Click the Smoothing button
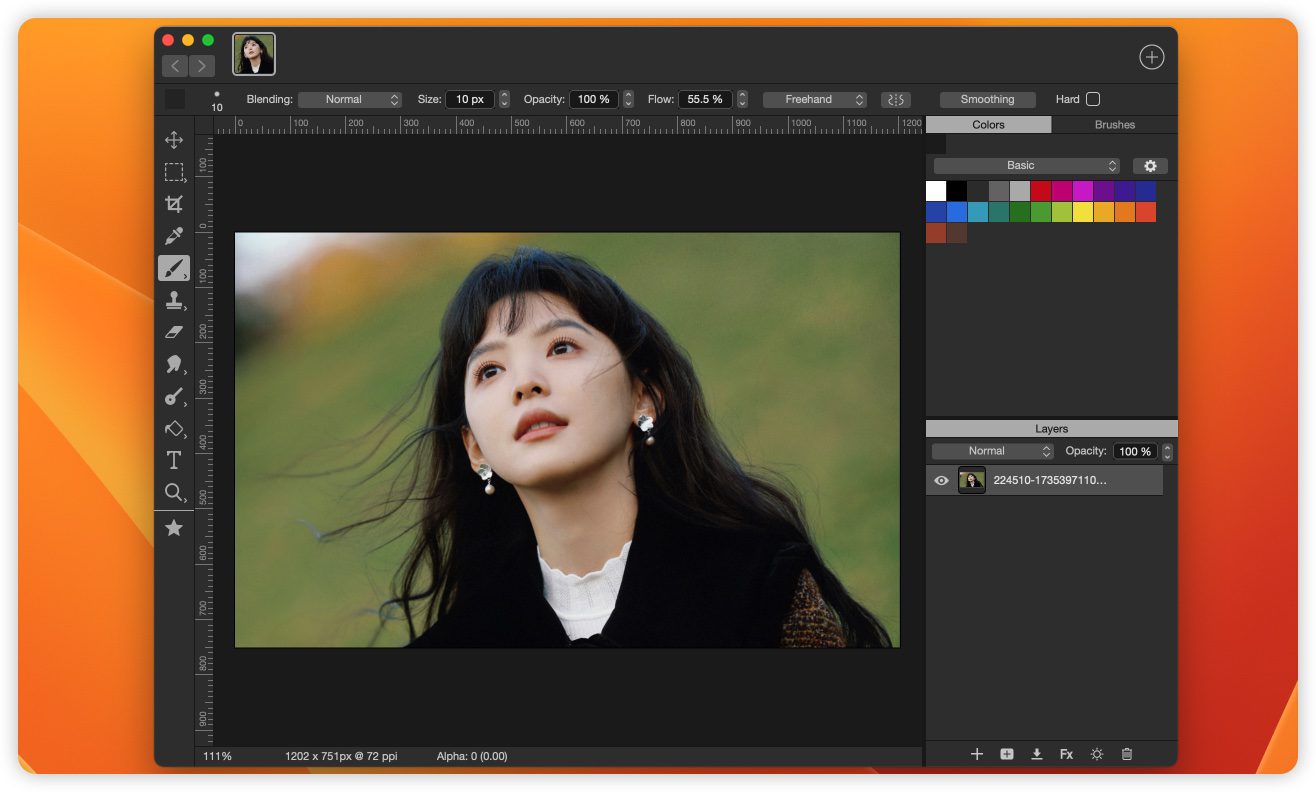 (x=988, y=99)
